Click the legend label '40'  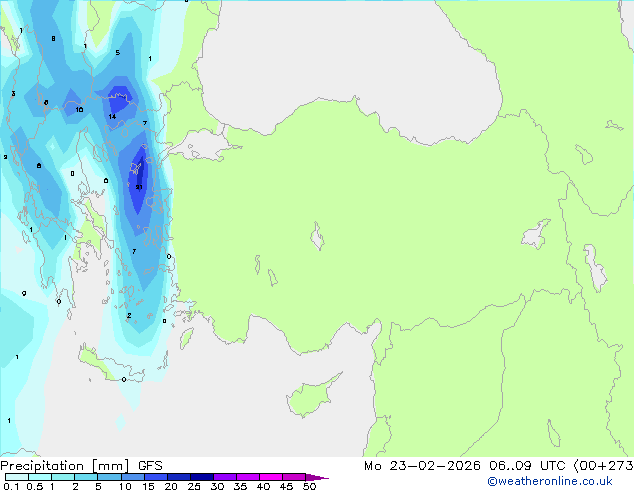pos(263,486)
